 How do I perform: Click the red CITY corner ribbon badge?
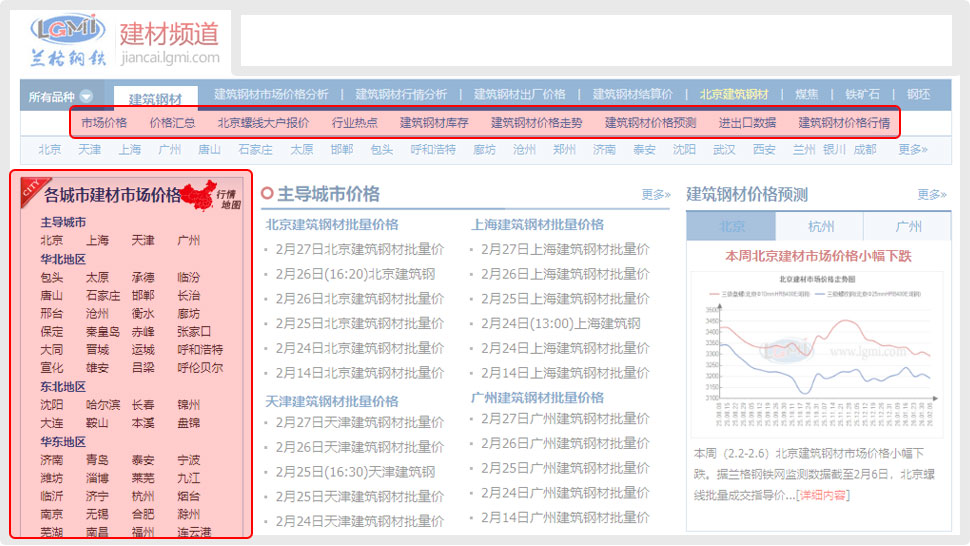(31, 188)
